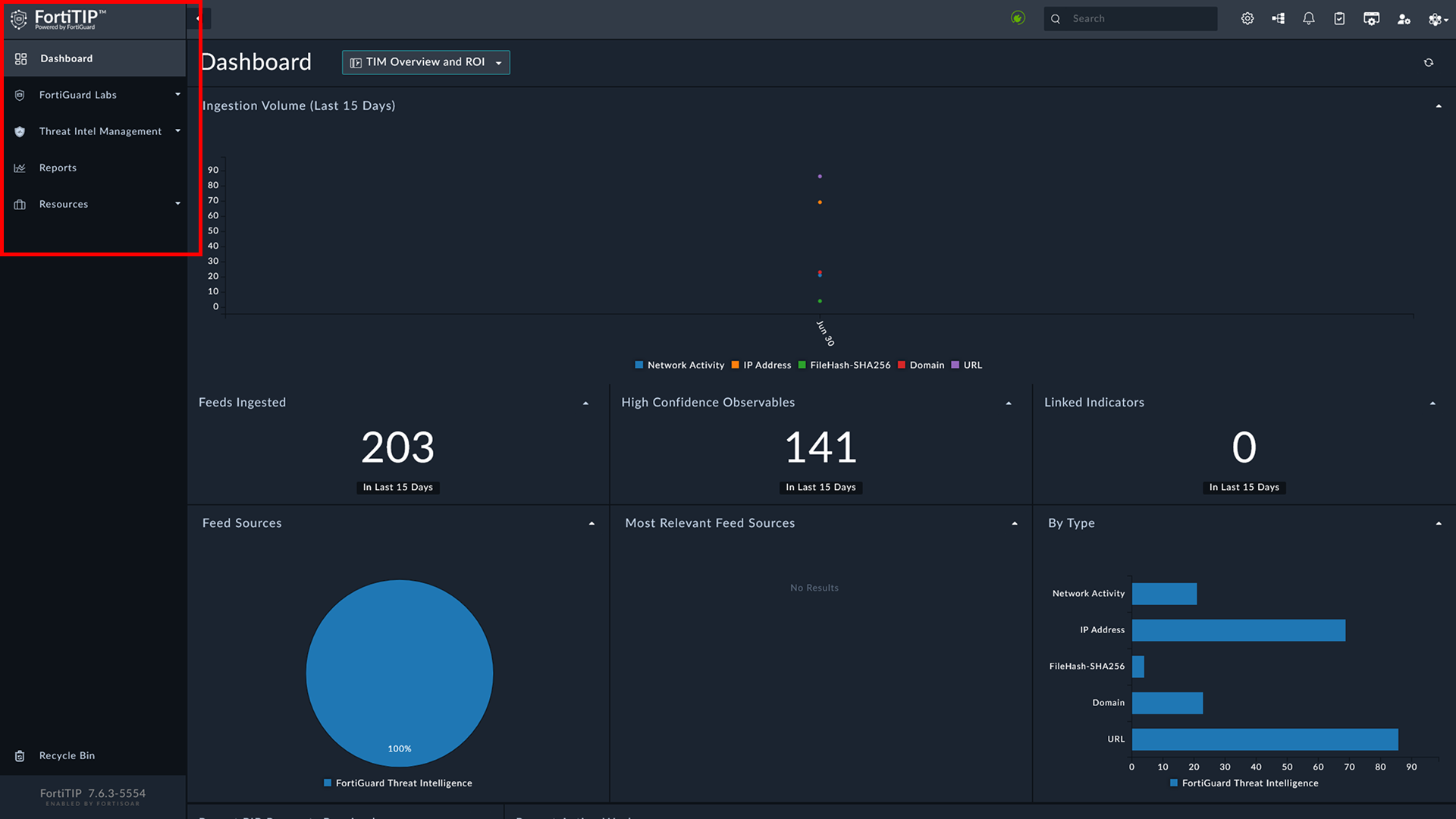Open the settings gear in top bar
Screen dimensions: 1456x819
[1247, 18]
